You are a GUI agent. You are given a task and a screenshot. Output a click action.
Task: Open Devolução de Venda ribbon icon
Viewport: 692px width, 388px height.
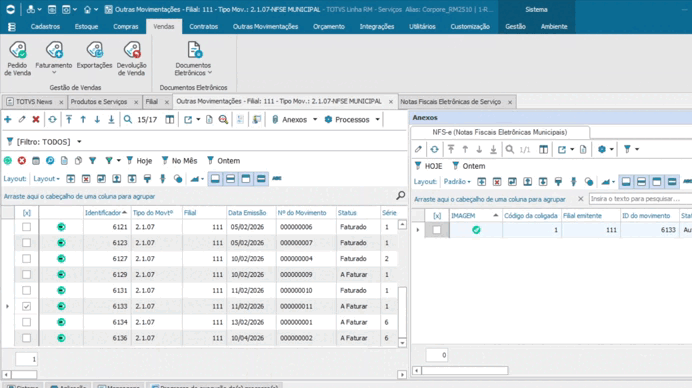[132, 58]
